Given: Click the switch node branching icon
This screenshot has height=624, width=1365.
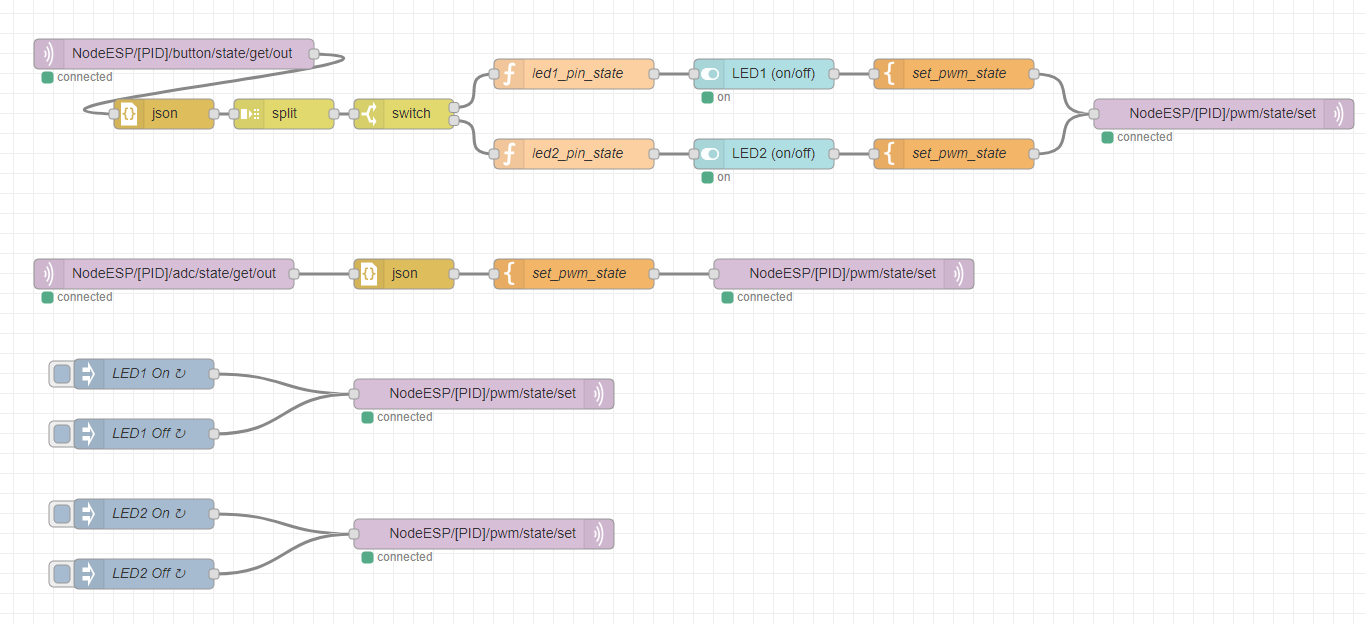Looking at the screenshot, I should [x=369, y=114].
